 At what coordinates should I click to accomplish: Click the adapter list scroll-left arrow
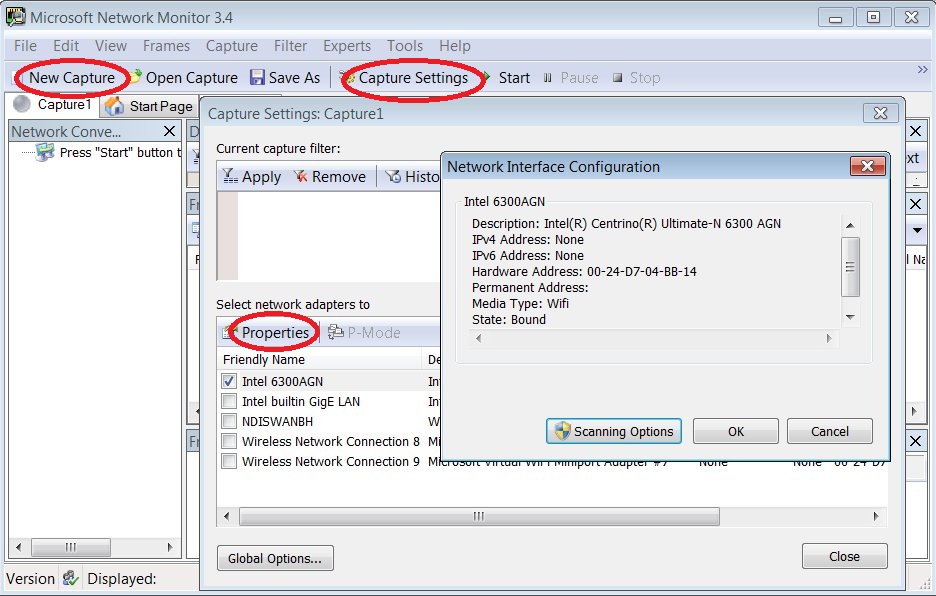coord(226,516)
